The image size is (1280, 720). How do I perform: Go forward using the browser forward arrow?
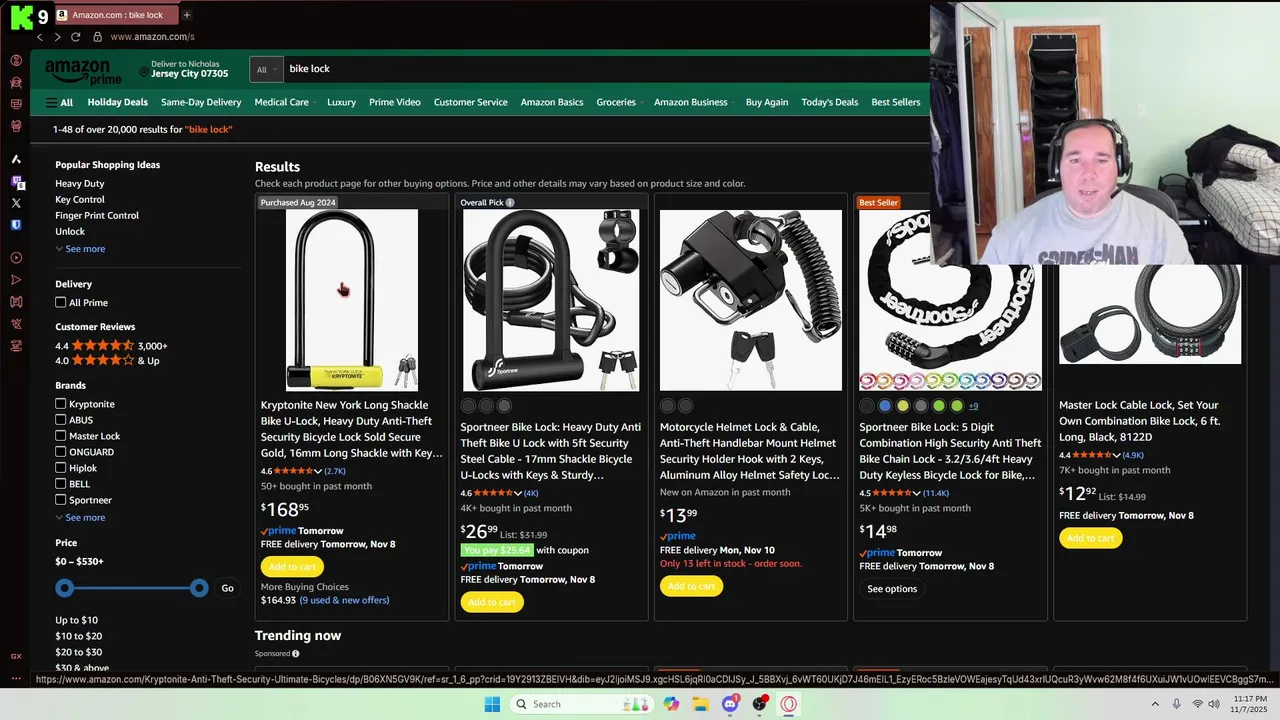(x=57, y=37)
